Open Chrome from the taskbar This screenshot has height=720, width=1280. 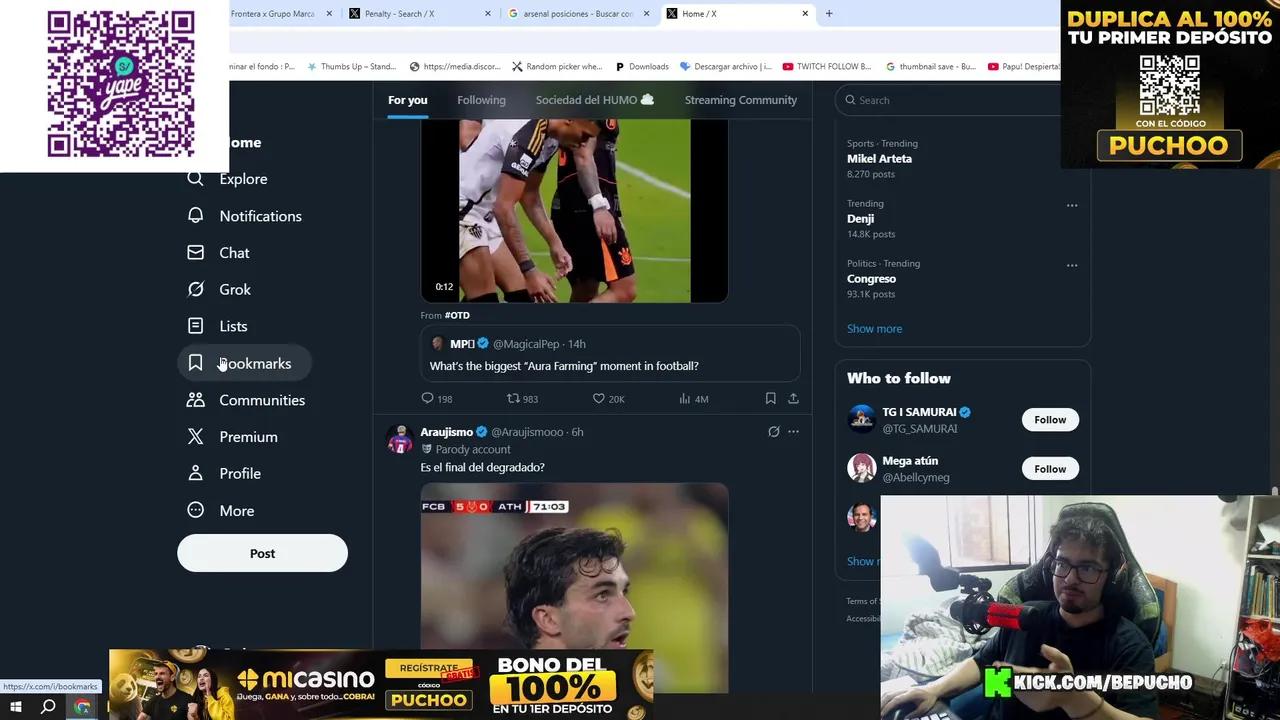83,707
